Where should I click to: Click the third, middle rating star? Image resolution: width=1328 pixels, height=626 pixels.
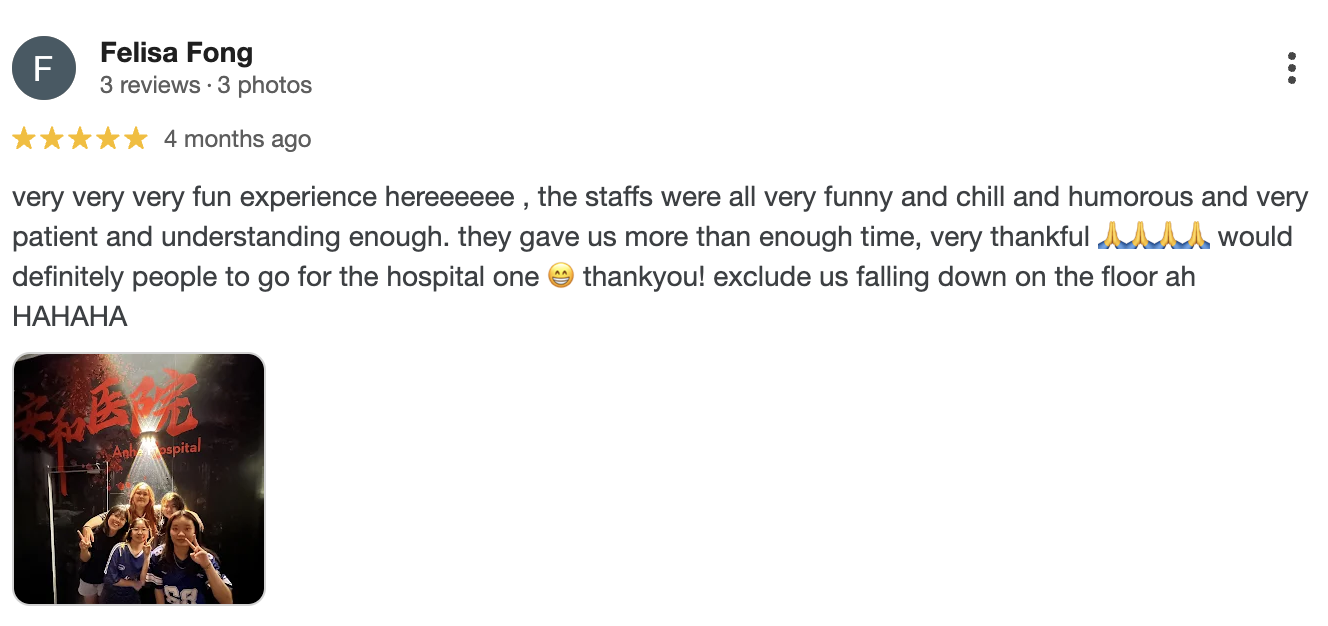coord(80,139)
